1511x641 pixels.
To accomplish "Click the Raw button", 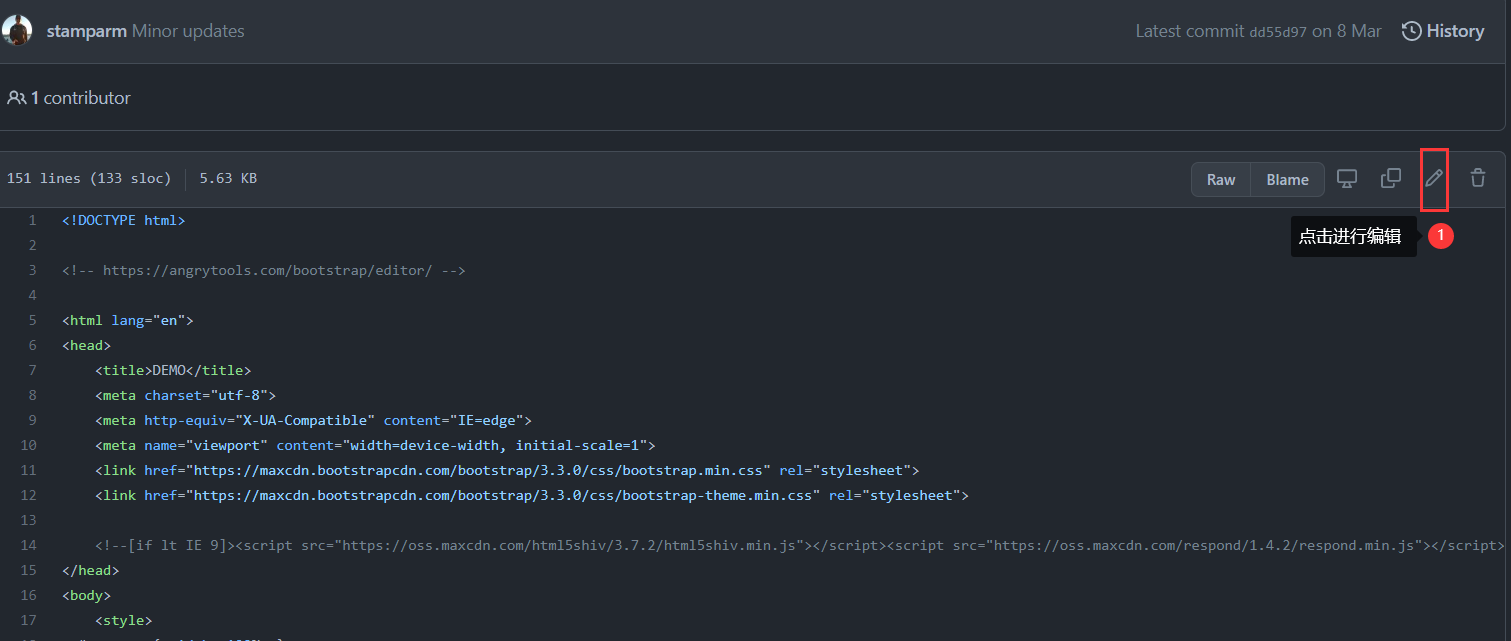I will pyautogui.click(x=1221, y=180).
